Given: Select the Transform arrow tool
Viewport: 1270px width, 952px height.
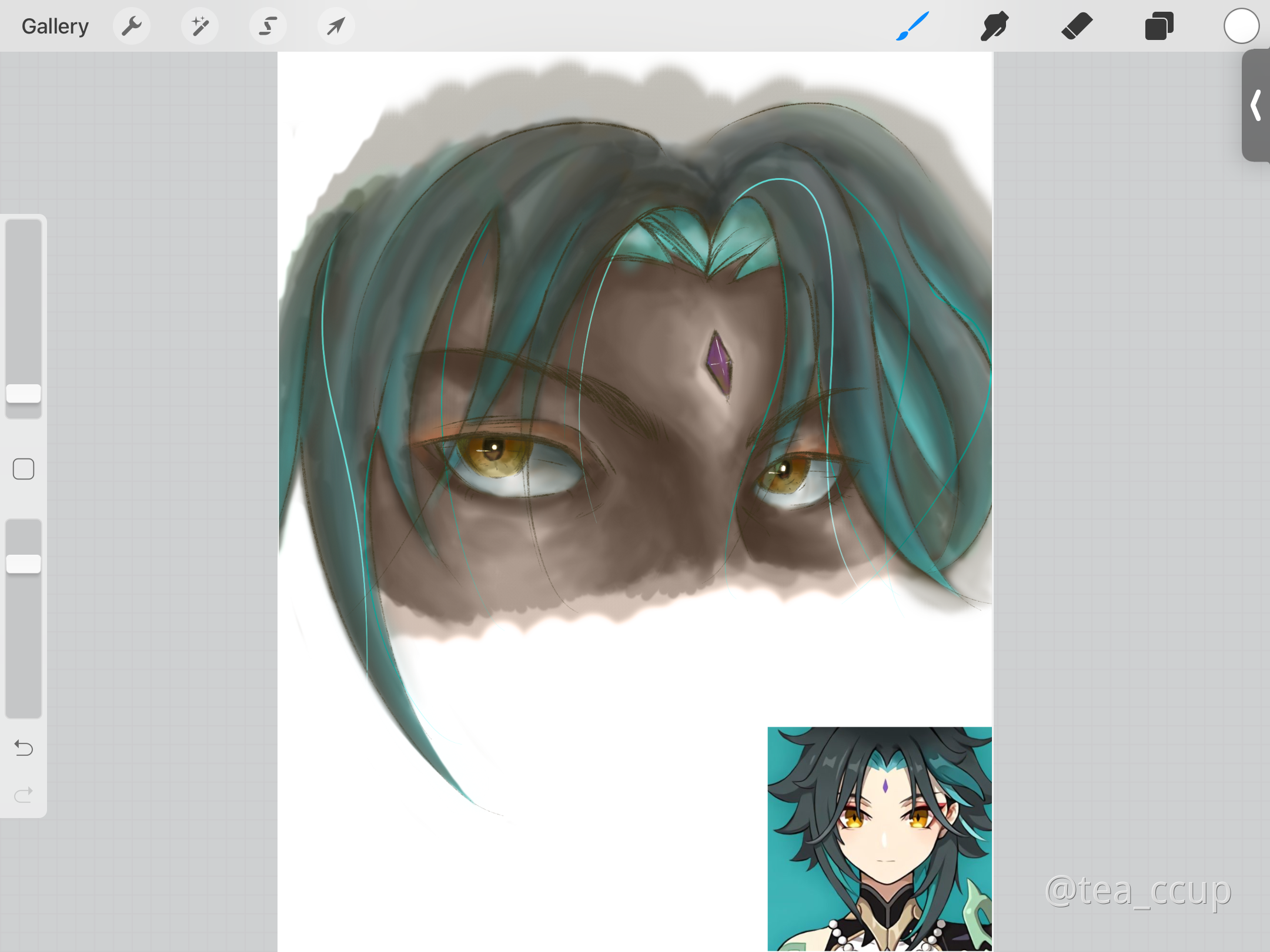Looking at the screenshot, I should click(336, 26).
